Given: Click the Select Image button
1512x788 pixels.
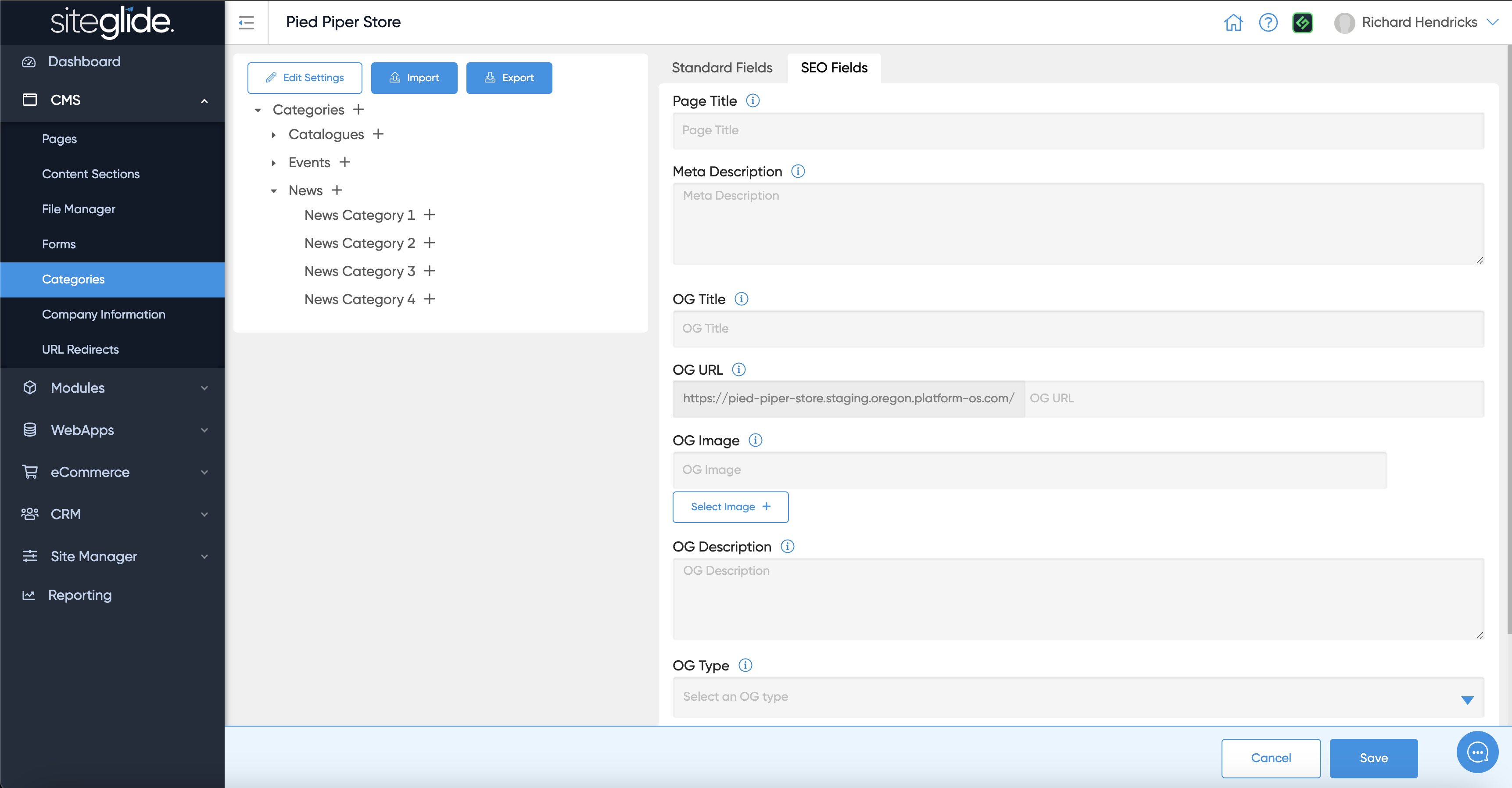Looking at the screenshot, I should (x=730, y=506).
